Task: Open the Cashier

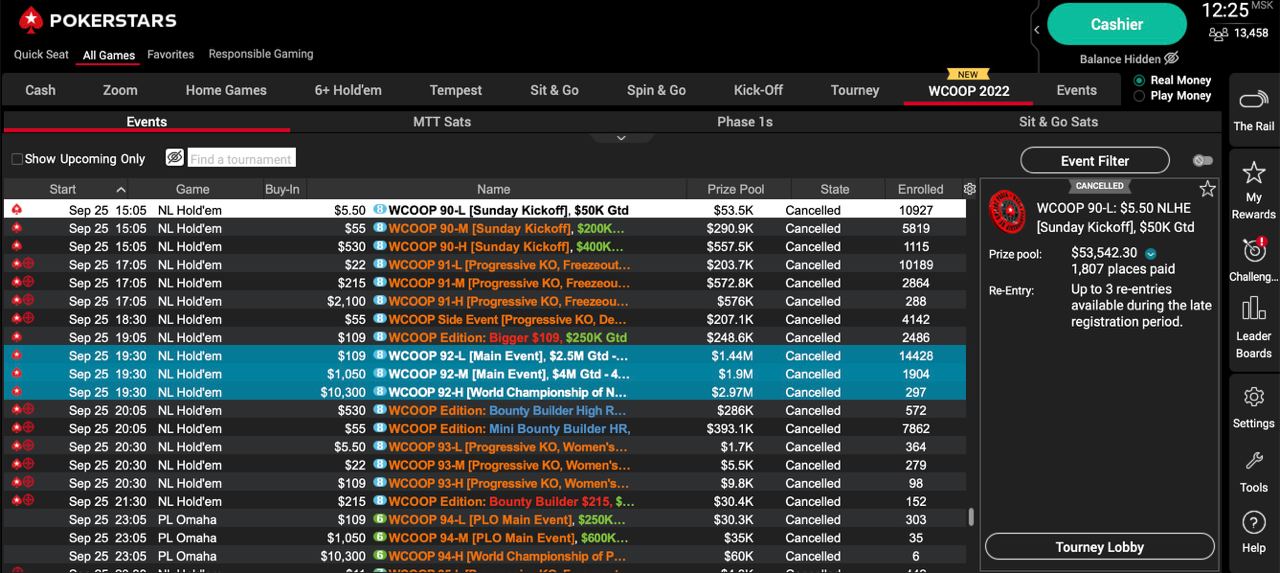Action: tap(1116, 24)
